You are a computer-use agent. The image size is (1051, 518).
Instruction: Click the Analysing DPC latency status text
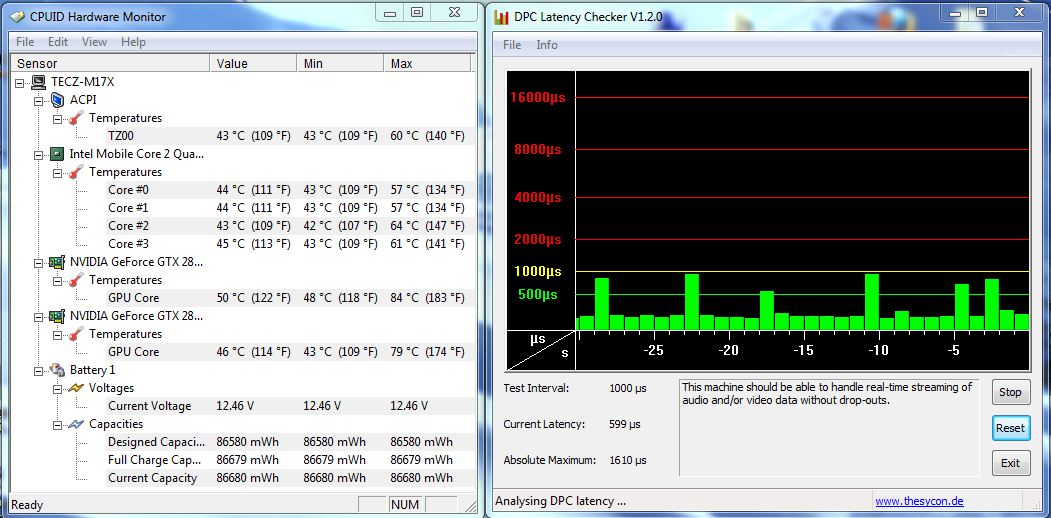click(560, 501)
